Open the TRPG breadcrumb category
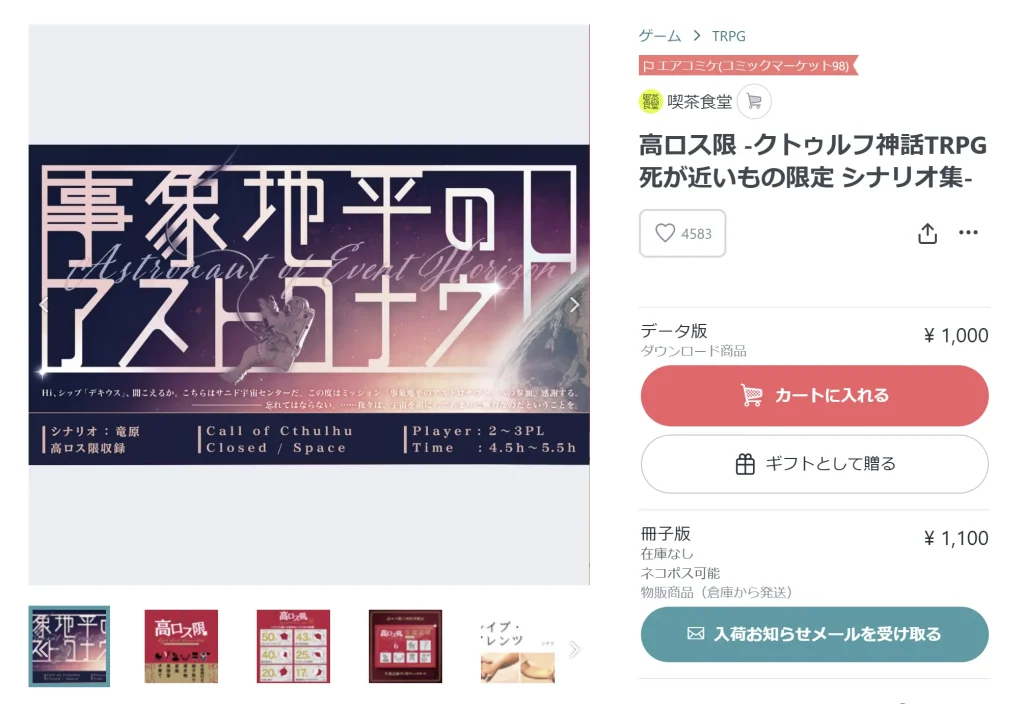Screen dimensions: 1024x704 729,36
